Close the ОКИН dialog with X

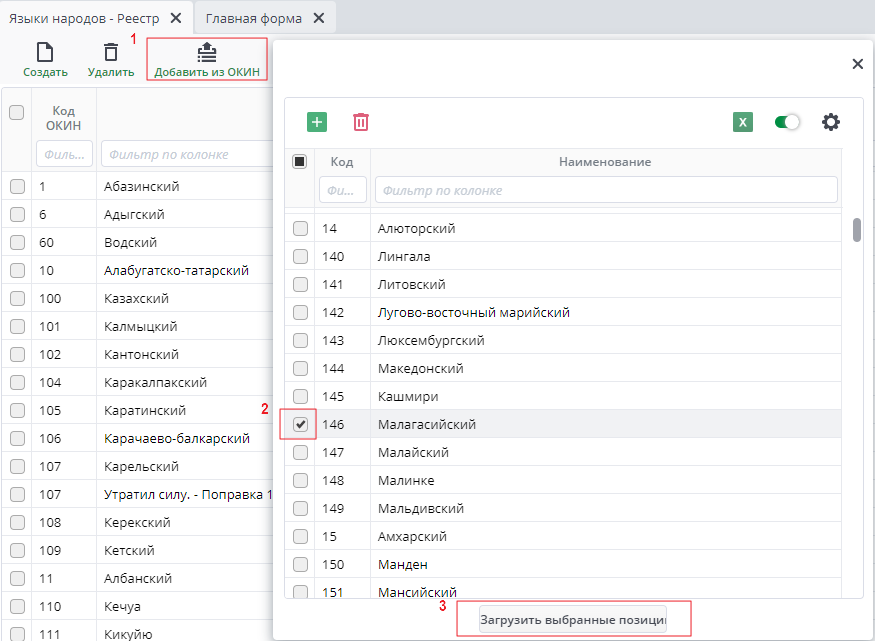tap(858, 64)
